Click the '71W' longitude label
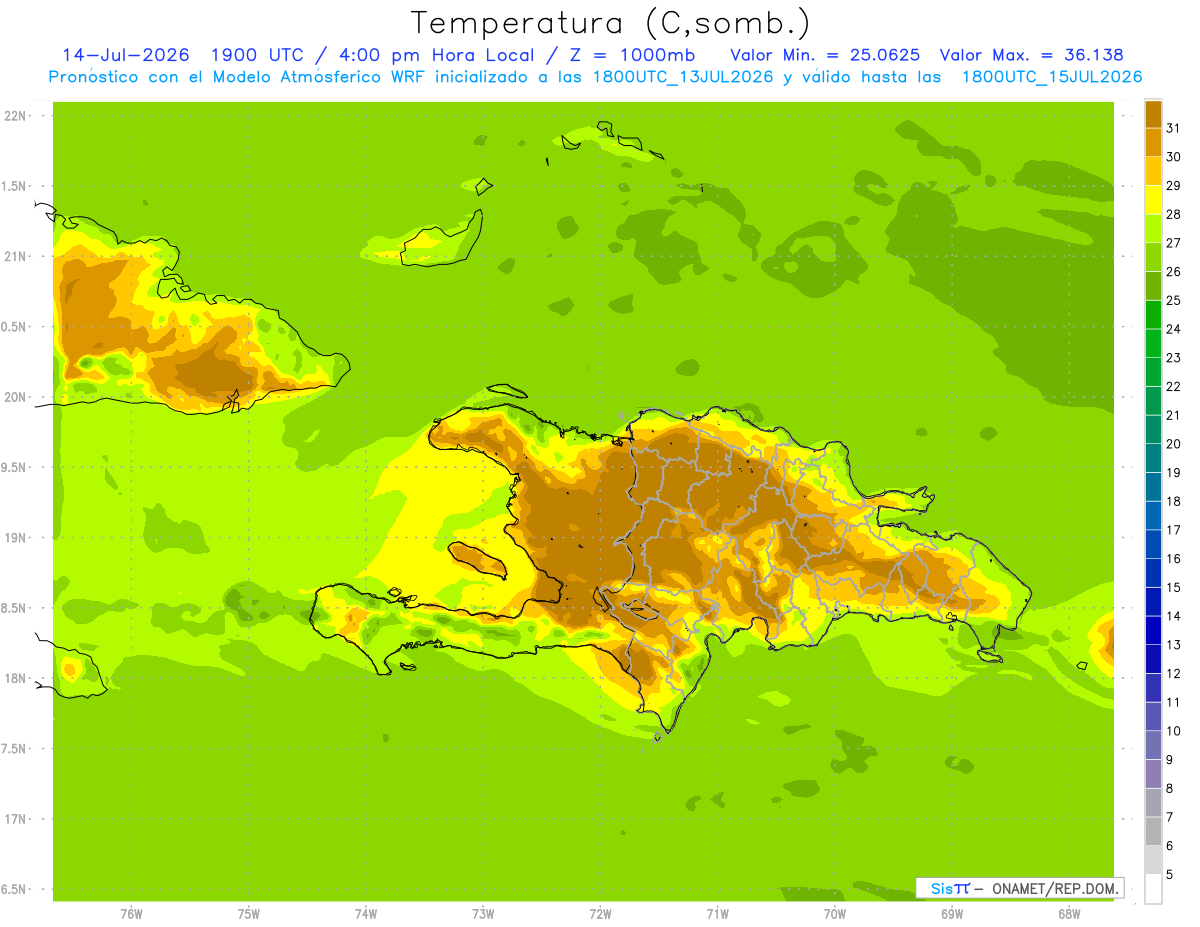 tap(717, 913)
